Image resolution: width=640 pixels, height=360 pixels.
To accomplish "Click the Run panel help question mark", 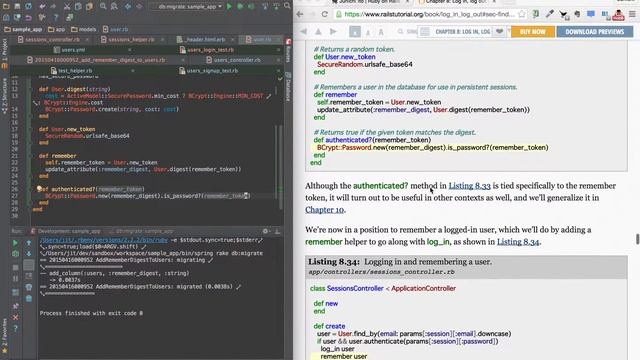I will tap(15, 328).
